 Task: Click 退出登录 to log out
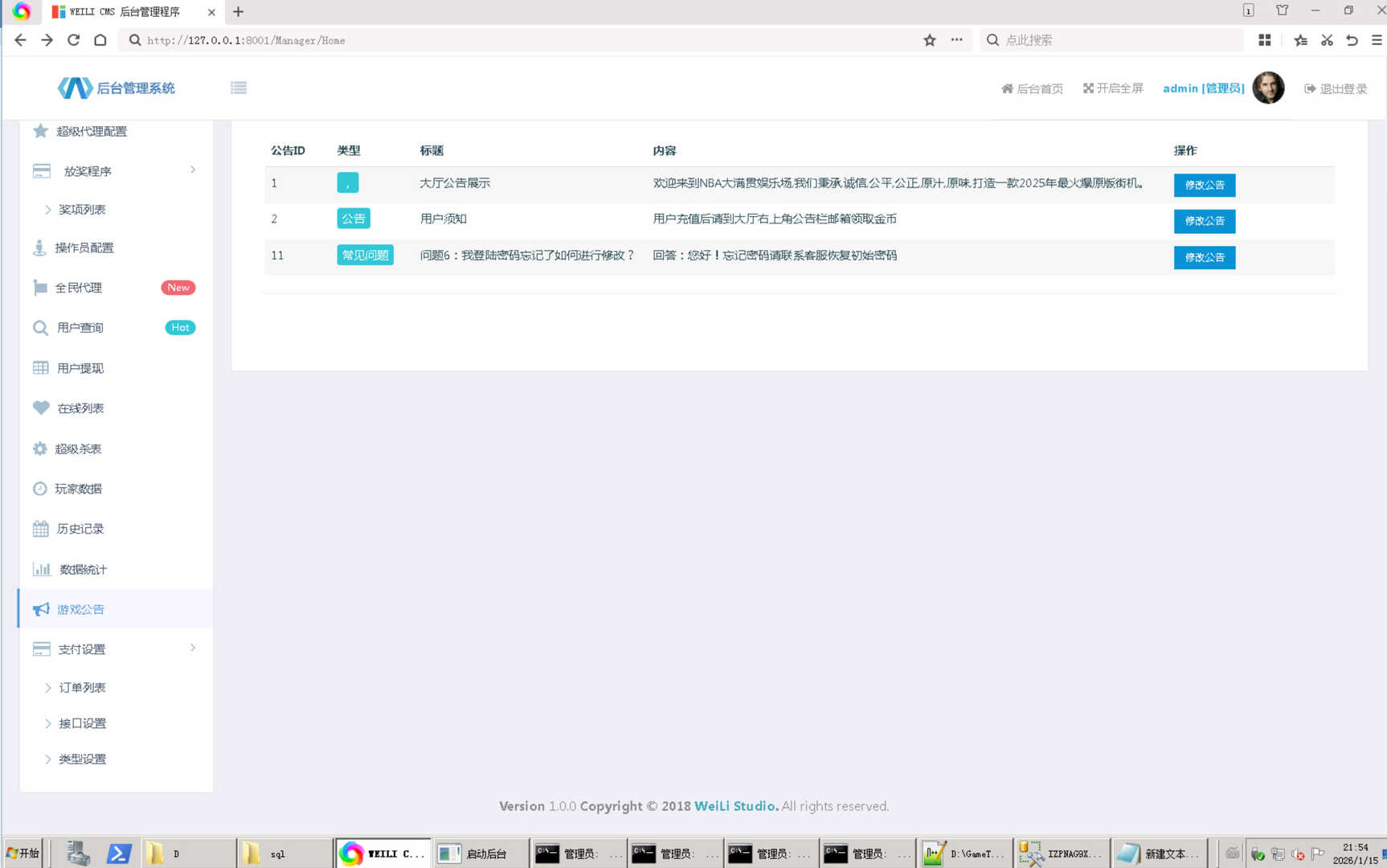[1336, 88]
